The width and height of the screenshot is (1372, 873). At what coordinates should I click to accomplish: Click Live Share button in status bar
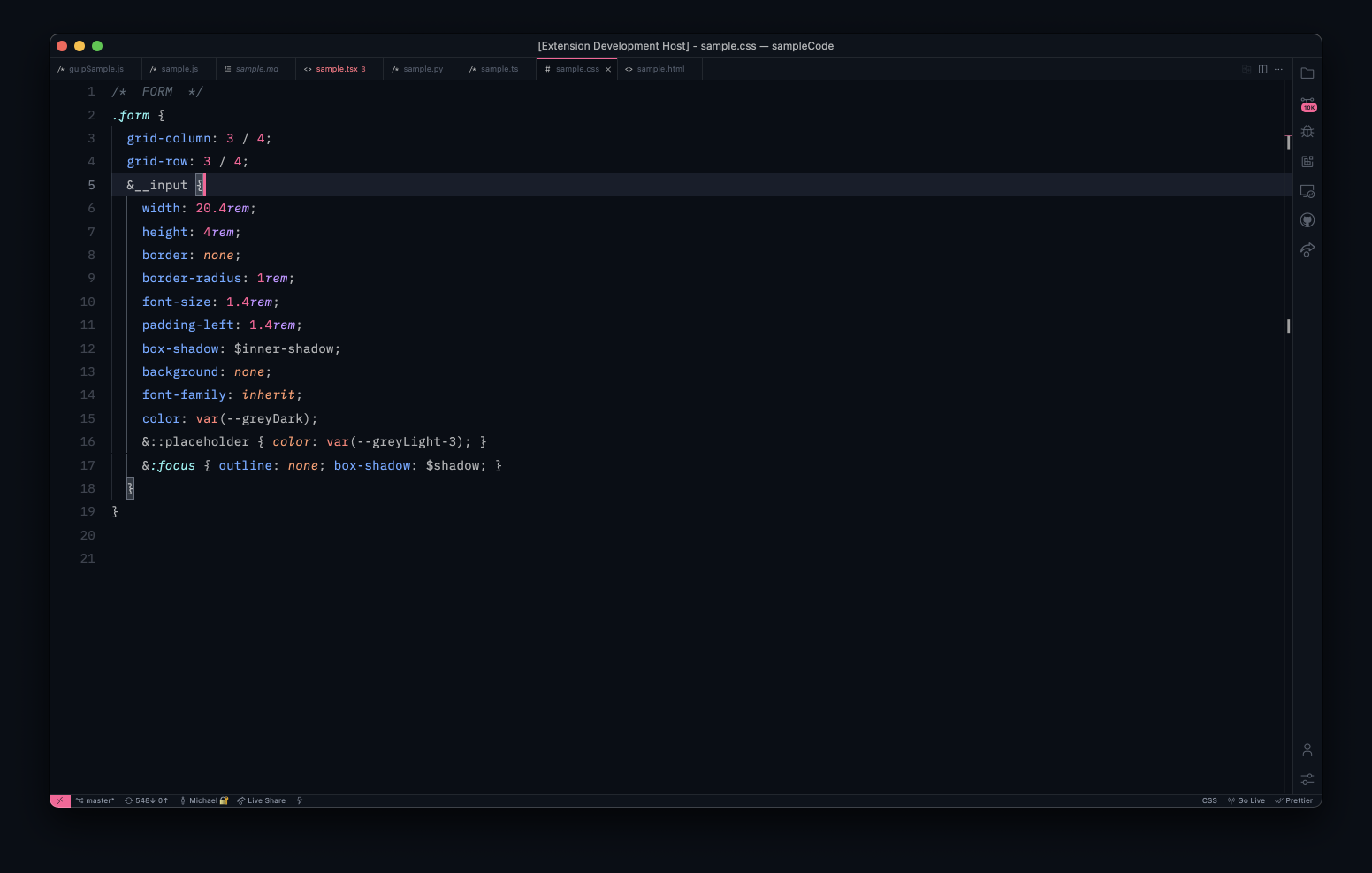262,800
